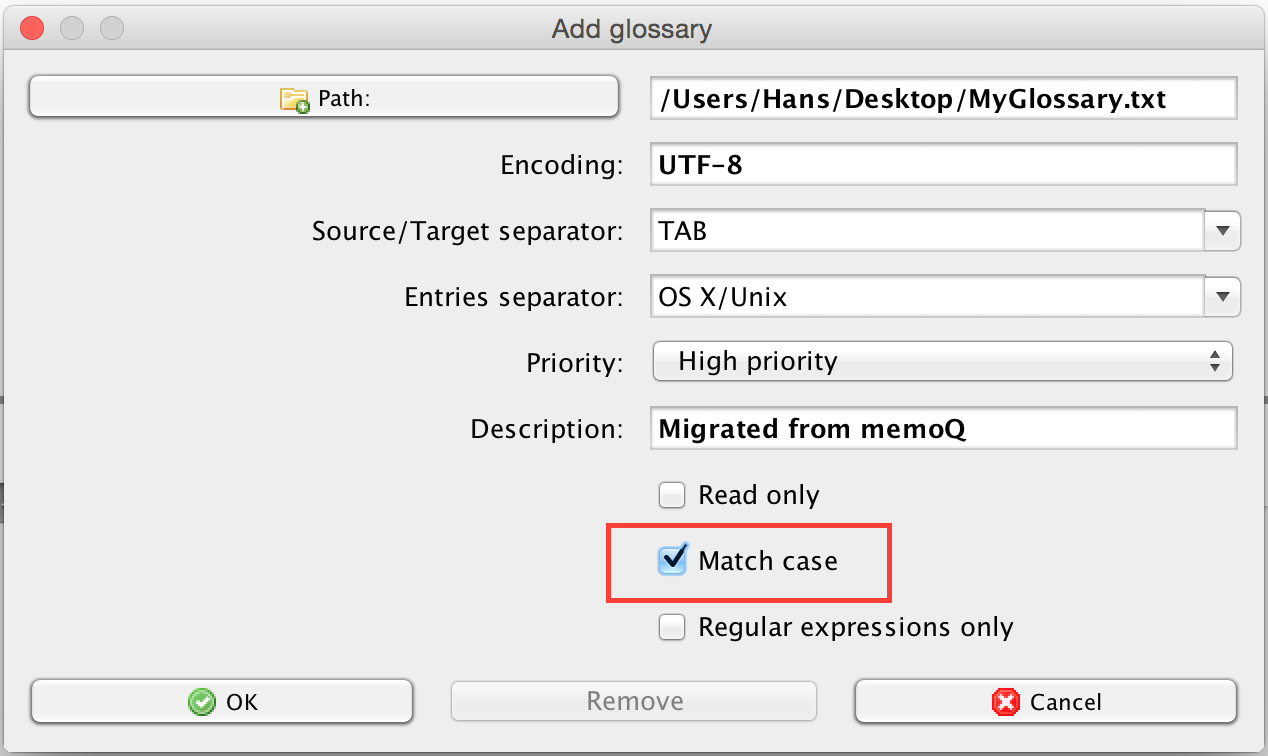This screenshot has width=1268, height=756.
Task: Open Entries separator dropdown arrow
Action: pos(1221,297)
